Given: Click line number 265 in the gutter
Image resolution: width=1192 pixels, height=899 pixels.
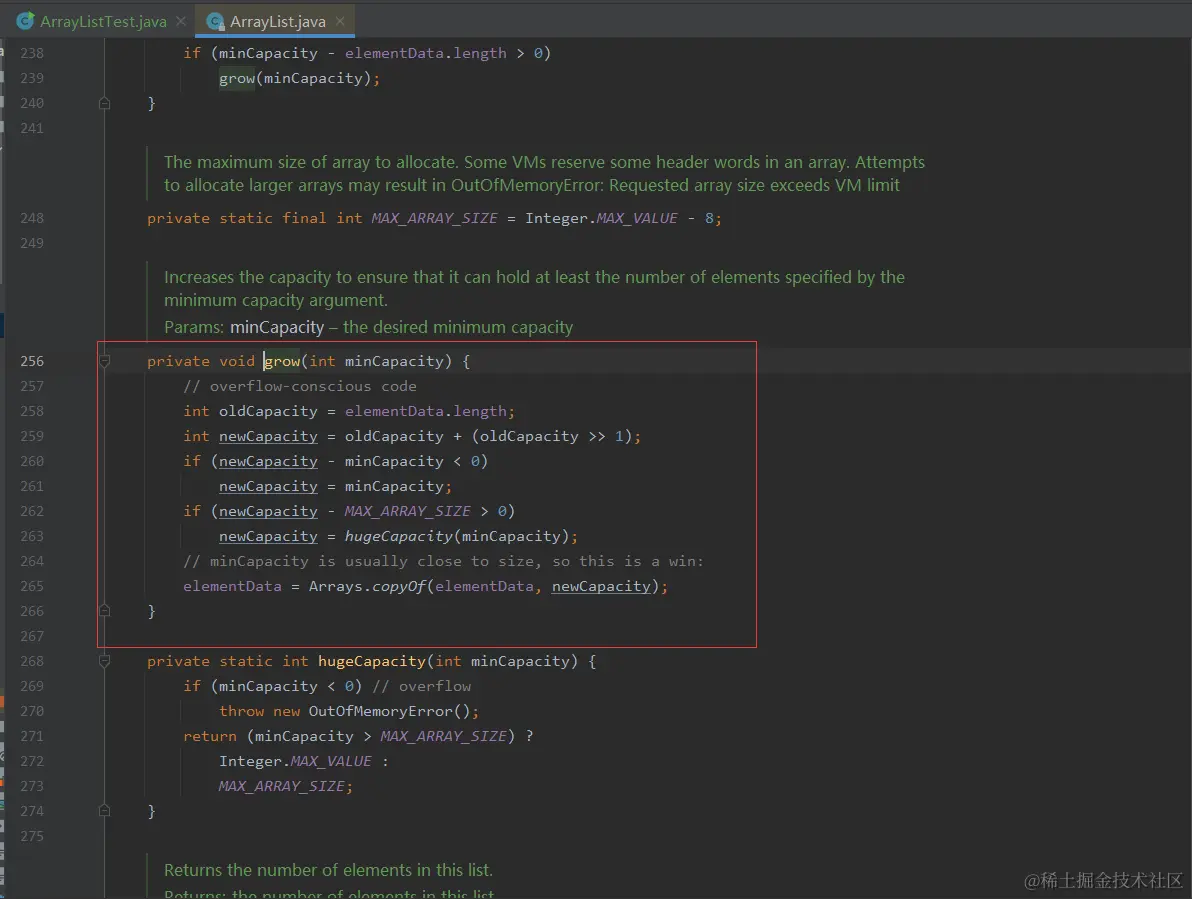Looking at the screenshot, I should tap(32, 586).
